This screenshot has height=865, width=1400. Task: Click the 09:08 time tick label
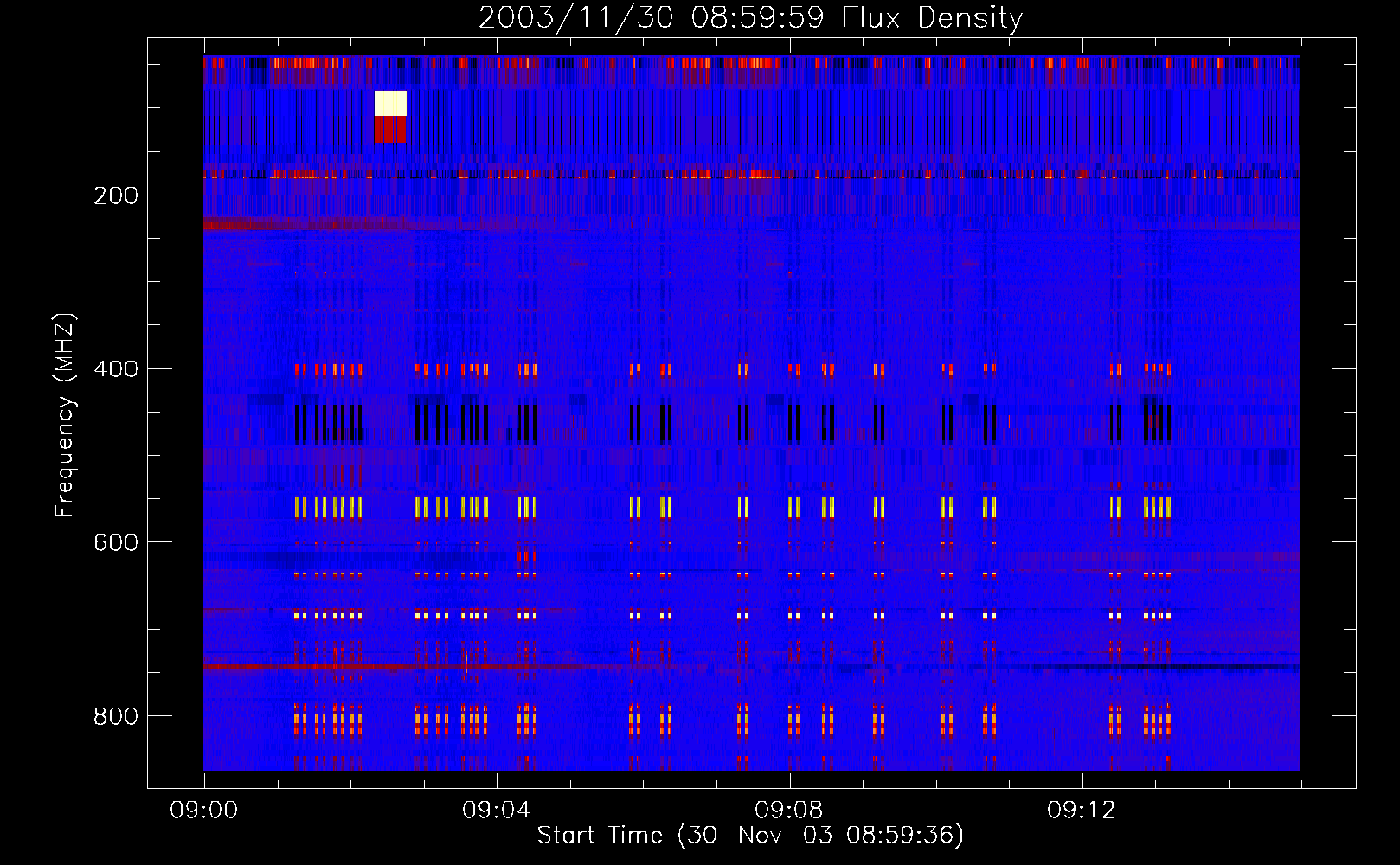[x=788, y=811]
